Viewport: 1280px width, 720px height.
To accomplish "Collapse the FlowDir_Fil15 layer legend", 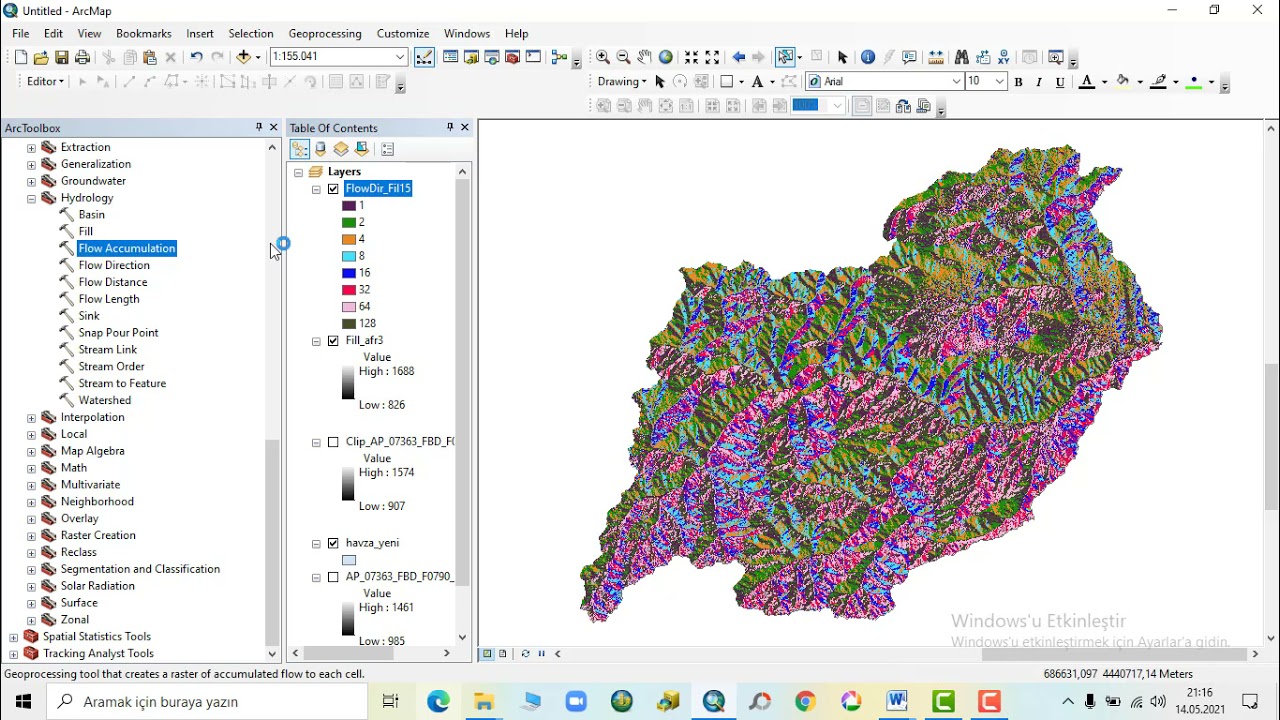I will 316,189.
